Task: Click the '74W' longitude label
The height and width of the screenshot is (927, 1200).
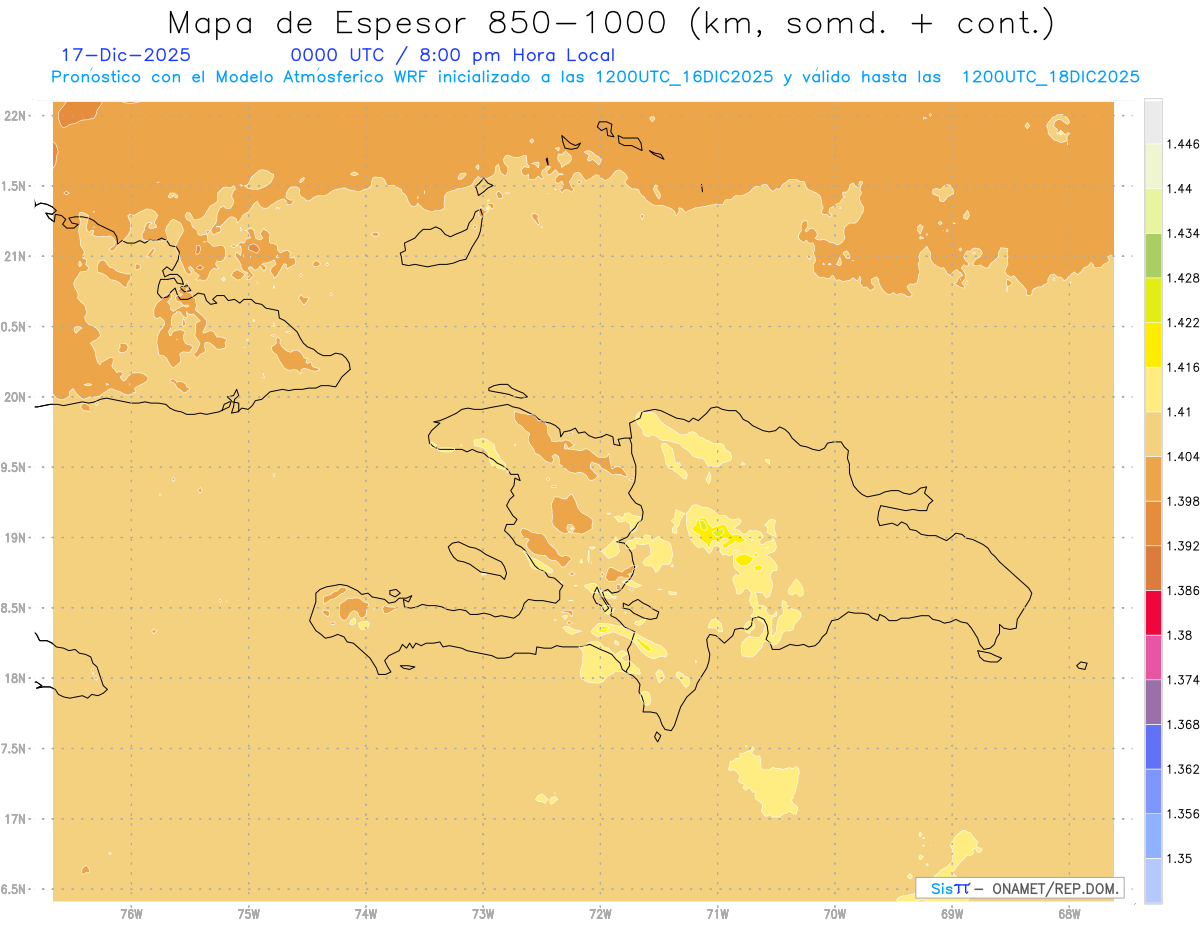Action: pyautogui.click(x=366, y=914)
